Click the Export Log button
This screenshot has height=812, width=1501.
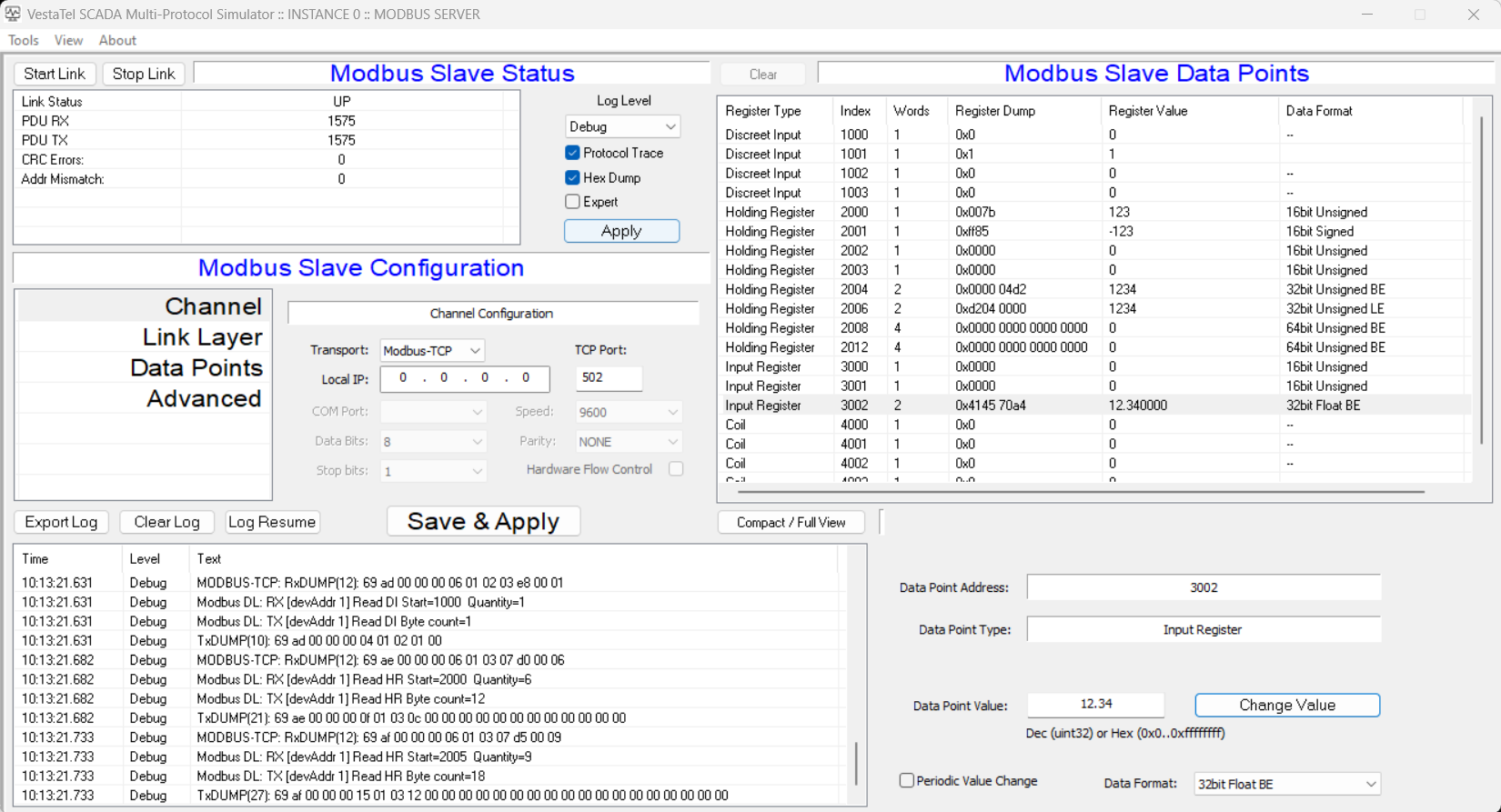tap(61, 522)
